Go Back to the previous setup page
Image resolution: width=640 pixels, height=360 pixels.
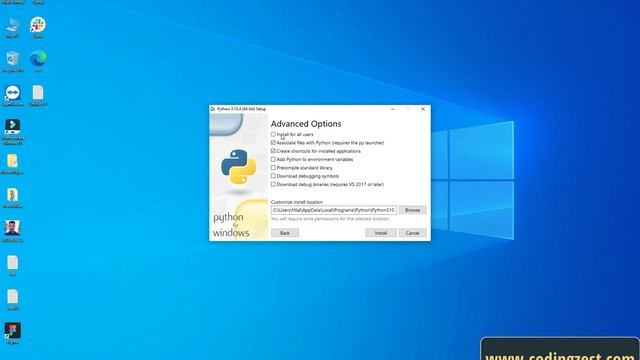tap(285, 233)
